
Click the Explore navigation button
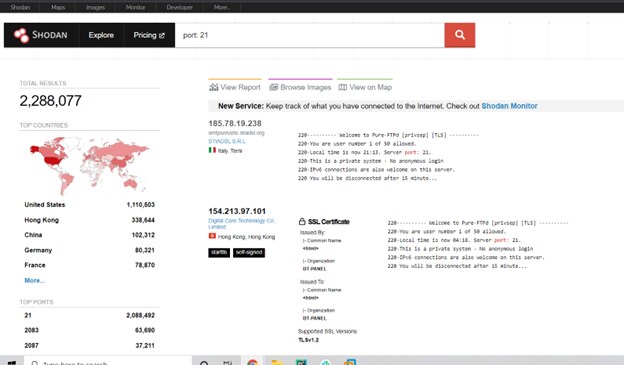(101, 35)
